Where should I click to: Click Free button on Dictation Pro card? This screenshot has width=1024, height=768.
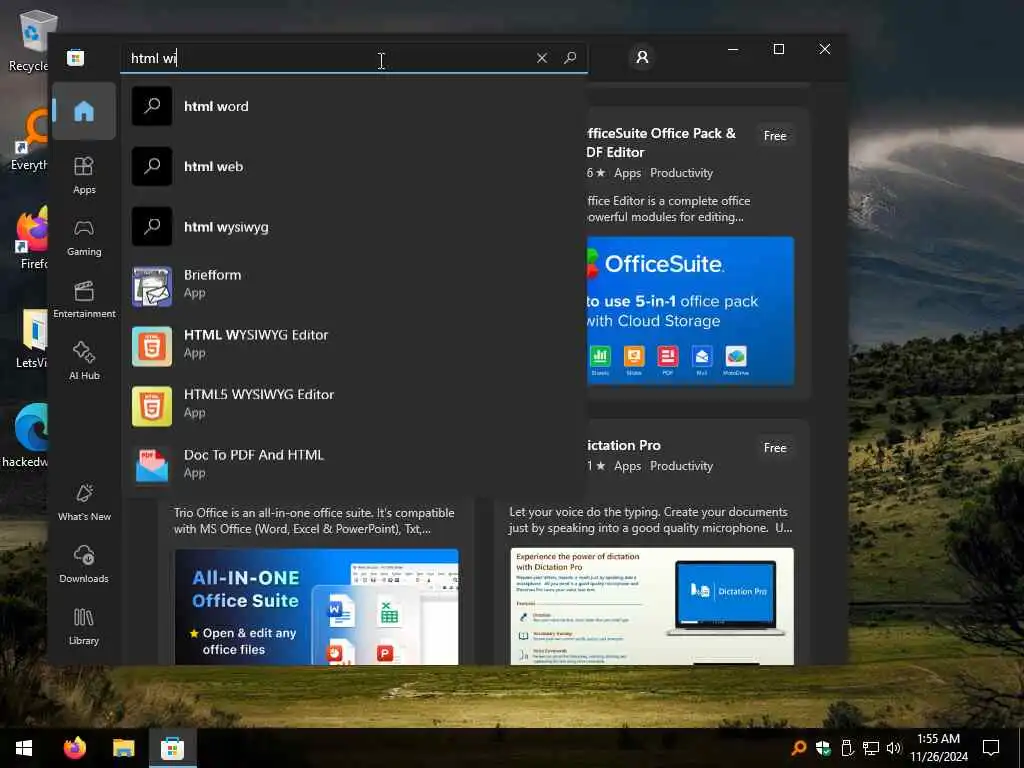[775, 448]
